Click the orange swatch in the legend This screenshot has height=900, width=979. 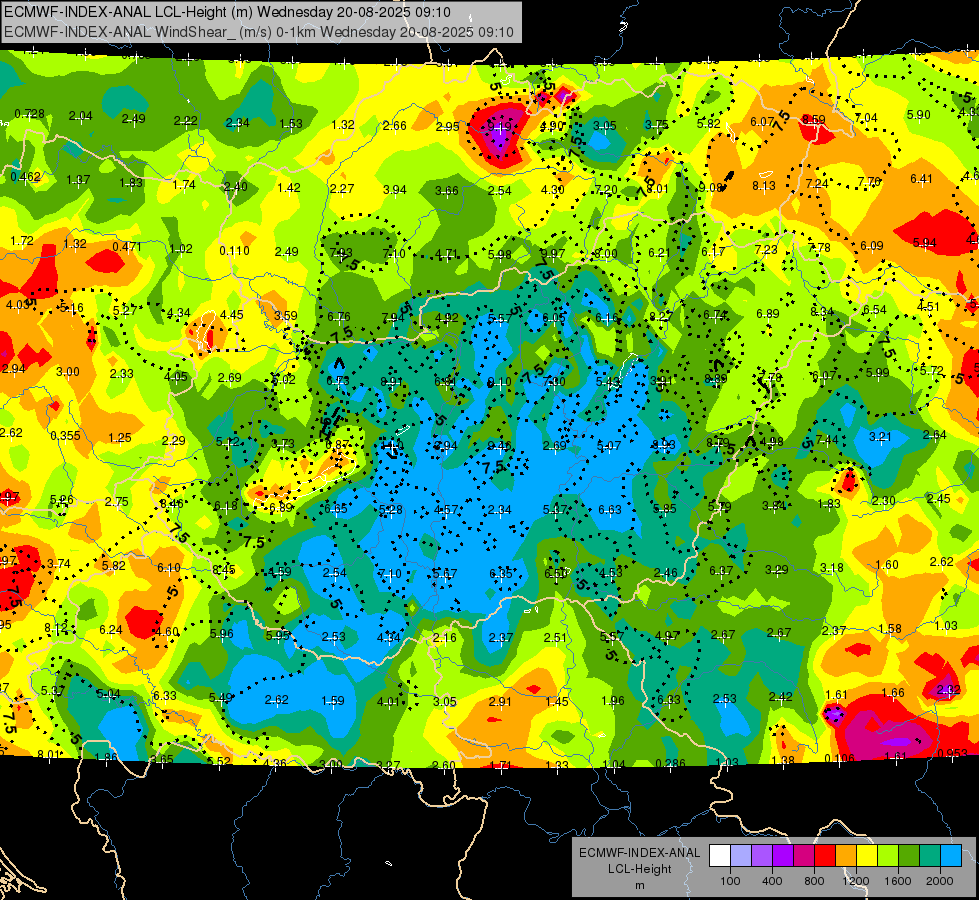tap(846, 855)
